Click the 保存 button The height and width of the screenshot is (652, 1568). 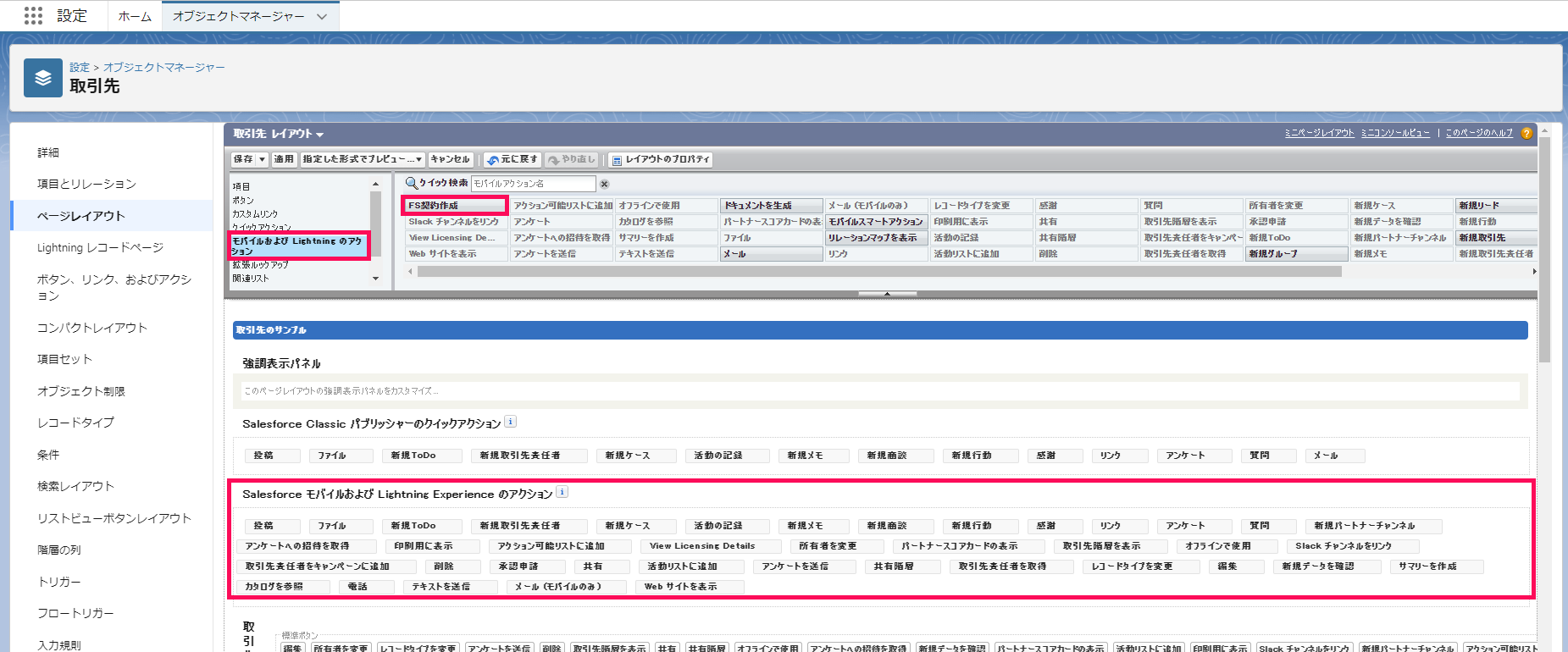[x=244, y=159]
